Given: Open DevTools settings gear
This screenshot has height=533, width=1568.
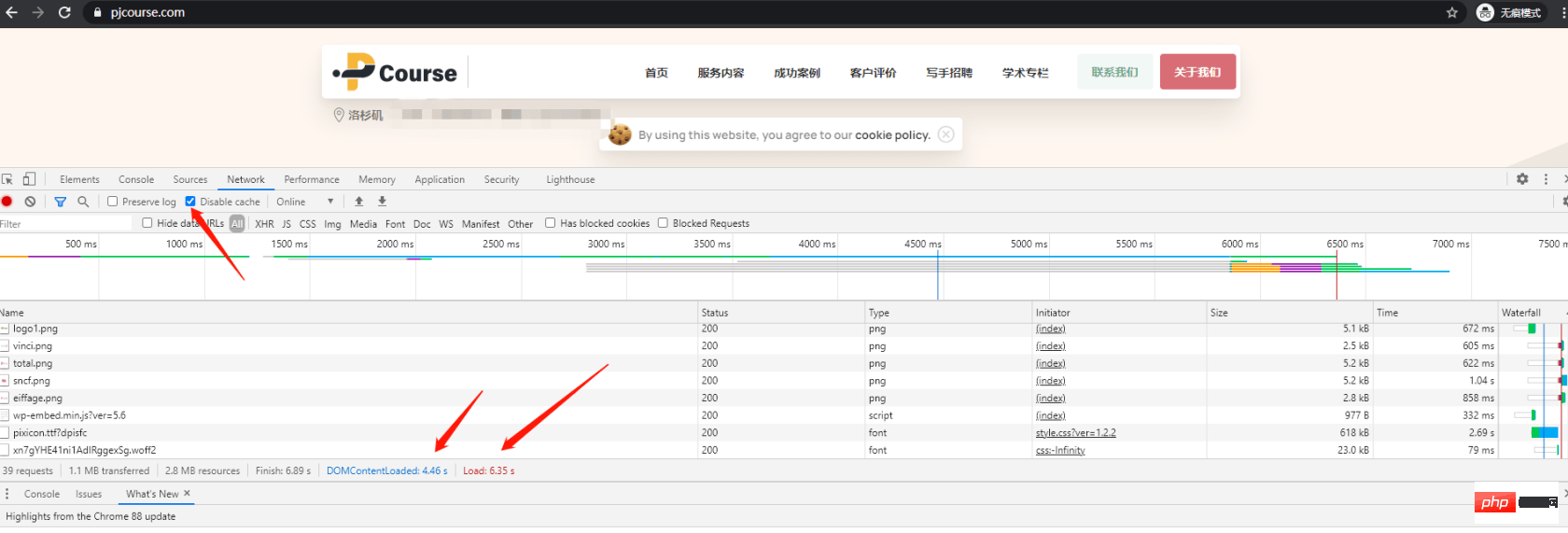Looking at the screenshot, I should 1522,179.
